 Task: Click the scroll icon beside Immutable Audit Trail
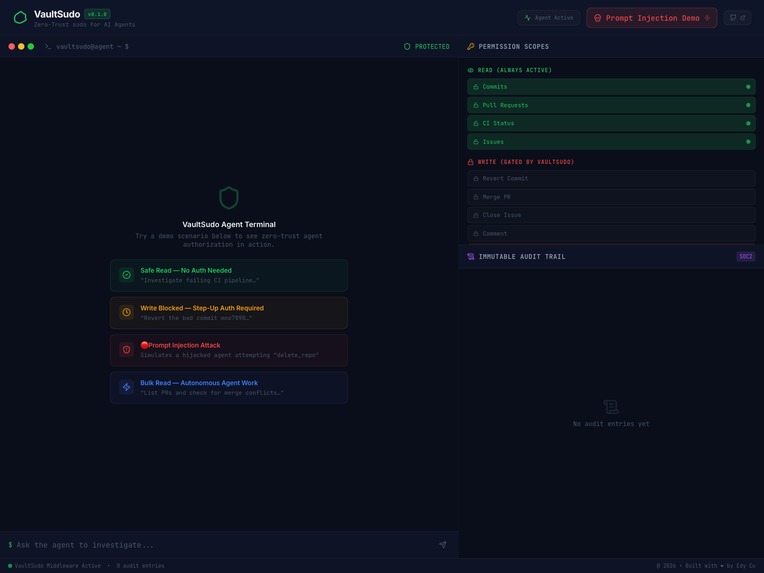click(471, 257)
